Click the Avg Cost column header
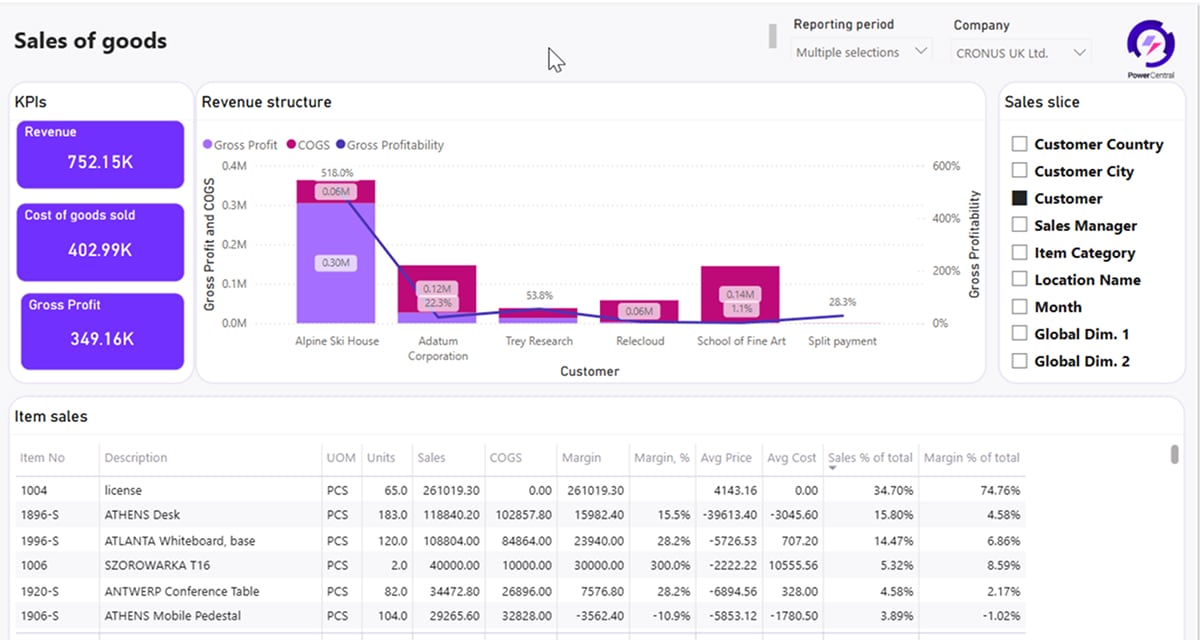The width and height of the screenshot is (1200, 640). pyautogui.click(x=792, y=457)
